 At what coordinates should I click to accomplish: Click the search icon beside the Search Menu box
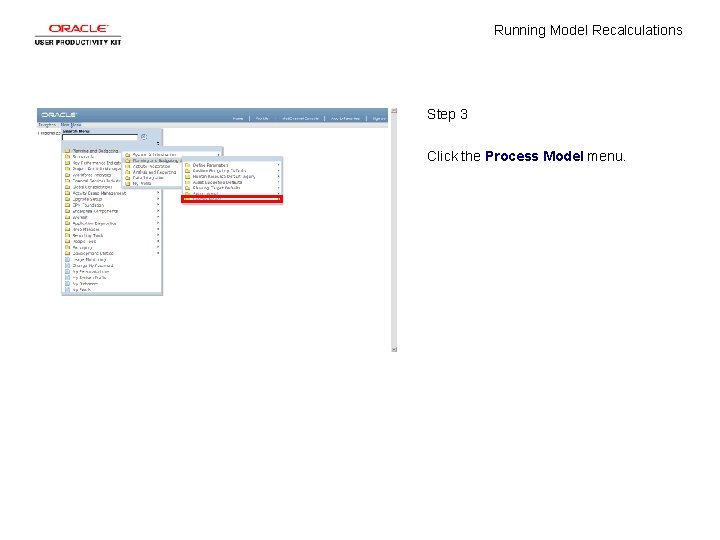point(144,137)
